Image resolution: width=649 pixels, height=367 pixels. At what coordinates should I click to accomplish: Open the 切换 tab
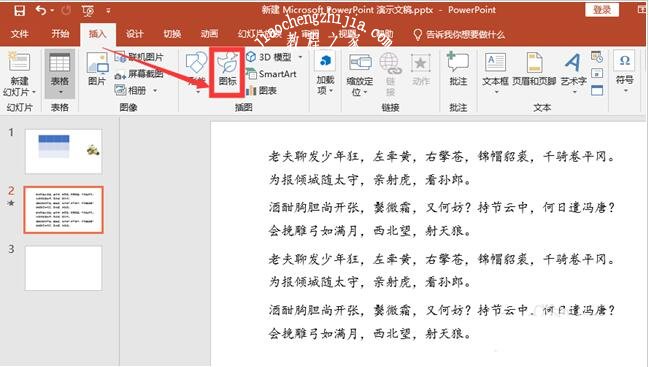[x=172, y=34]
